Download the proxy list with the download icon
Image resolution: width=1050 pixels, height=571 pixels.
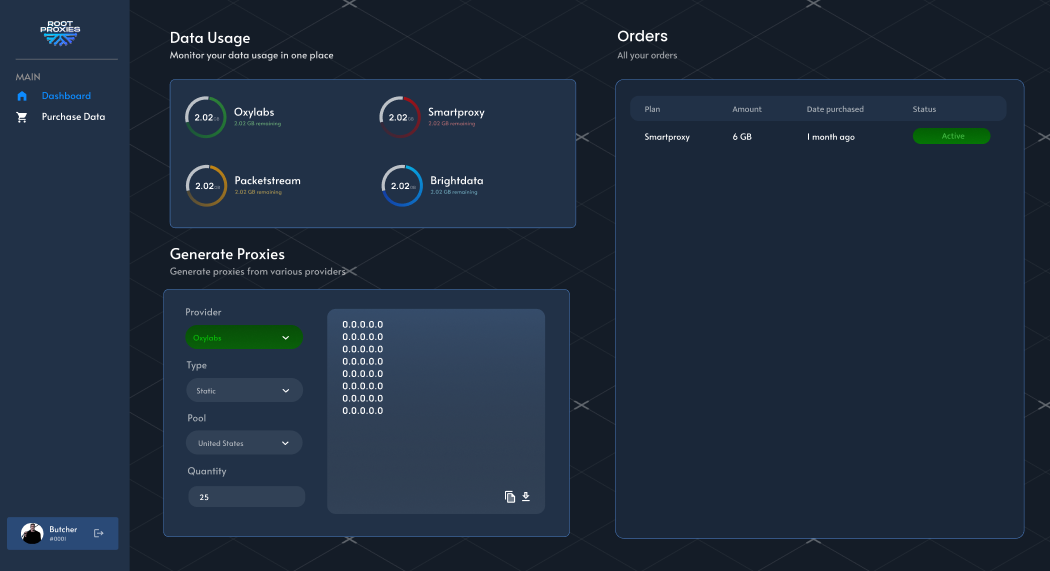(526, 497)
